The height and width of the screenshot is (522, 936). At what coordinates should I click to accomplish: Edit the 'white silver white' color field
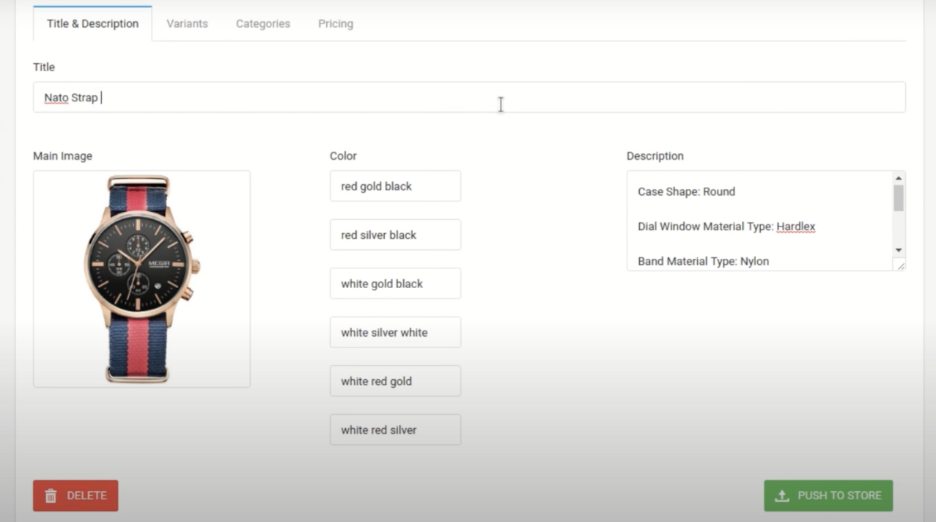pos(395,333)
